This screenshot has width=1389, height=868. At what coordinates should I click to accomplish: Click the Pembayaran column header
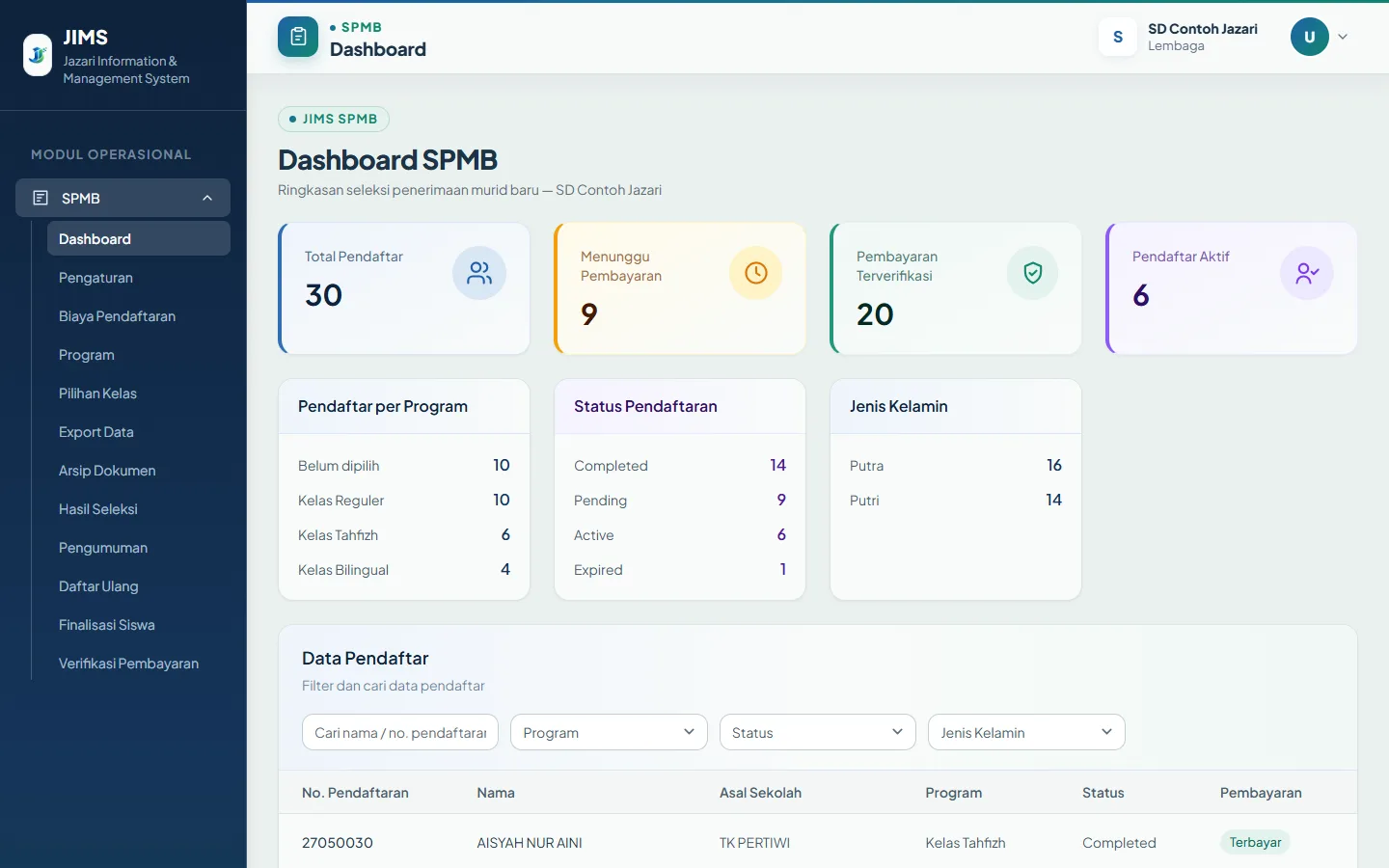click(x=1261, y=793)
